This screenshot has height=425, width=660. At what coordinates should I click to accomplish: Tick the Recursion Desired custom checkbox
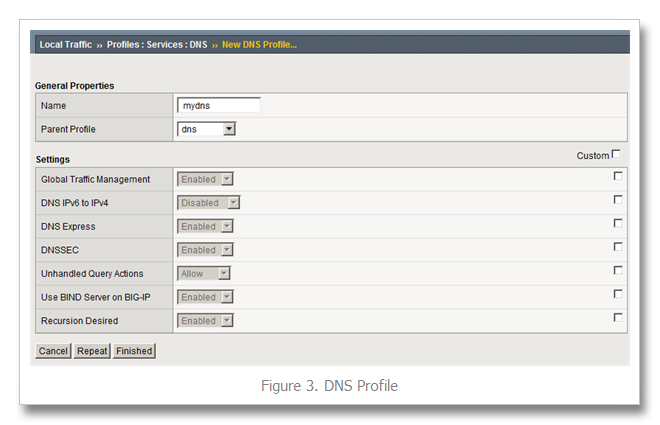coord(618,317)
